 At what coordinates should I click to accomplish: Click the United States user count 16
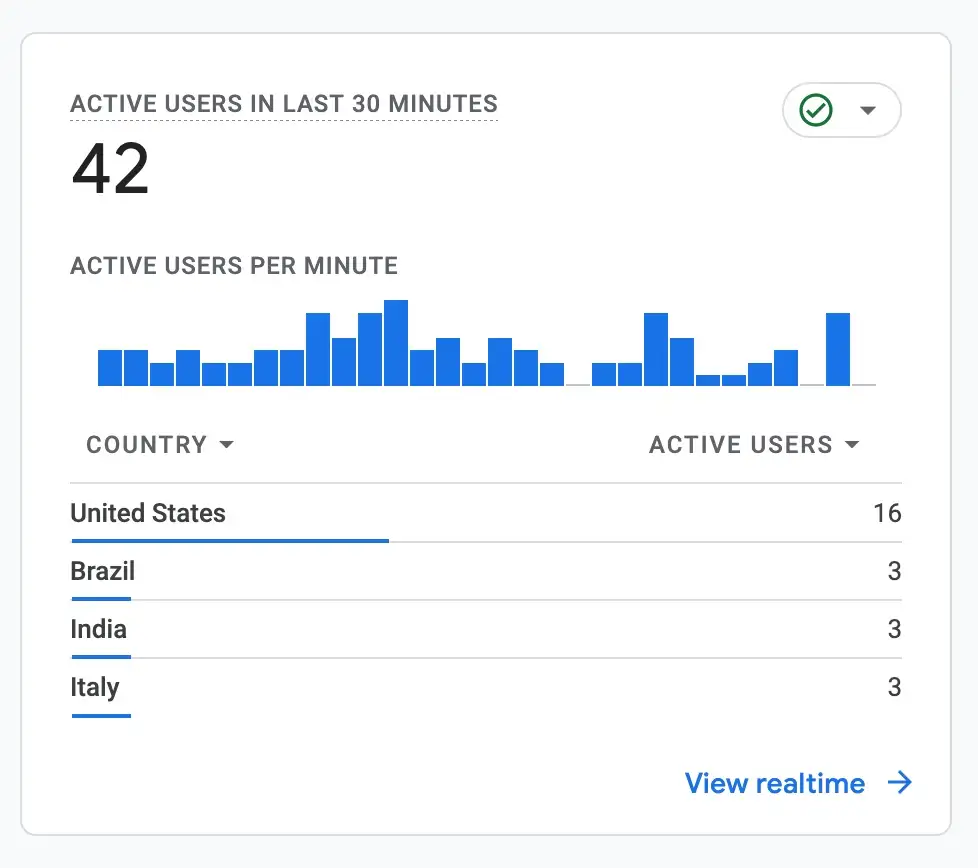(x=887, y=513)
